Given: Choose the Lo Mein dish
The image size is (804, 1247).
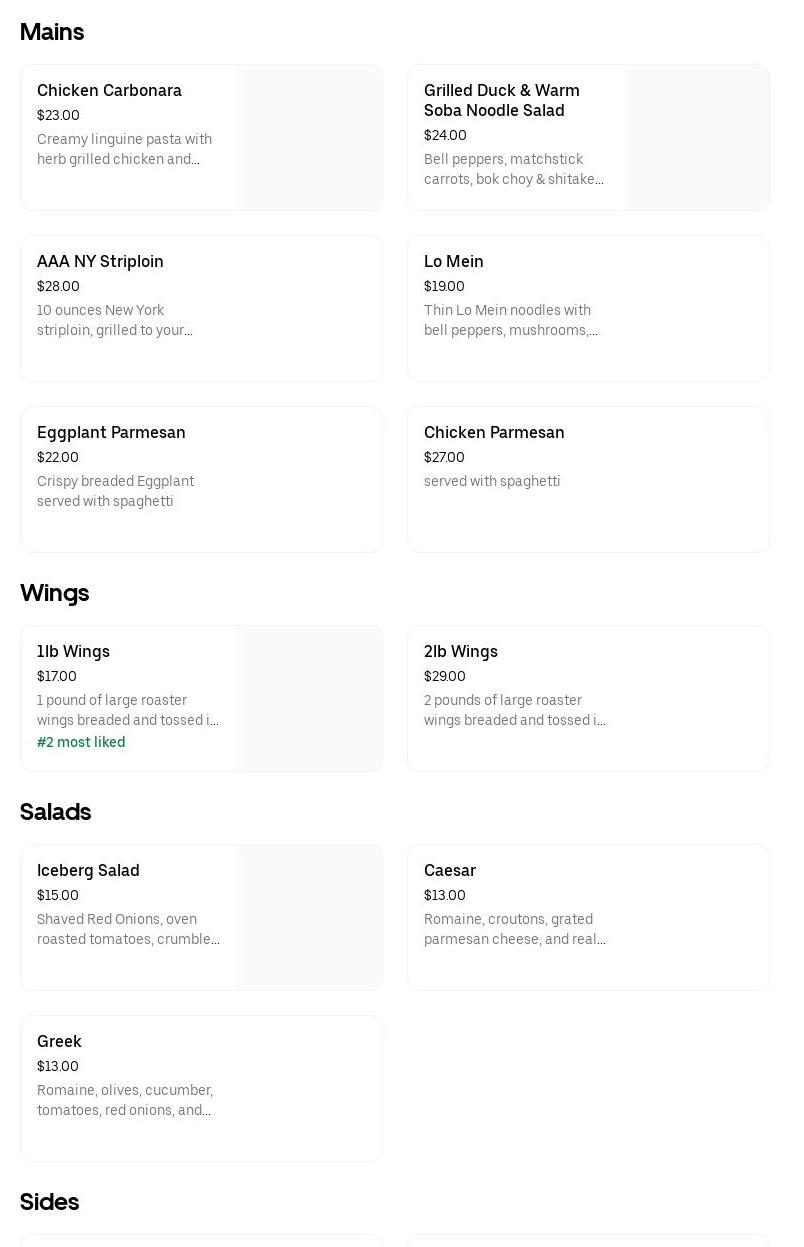Looking at the screenshot, I should coord(454,262).
